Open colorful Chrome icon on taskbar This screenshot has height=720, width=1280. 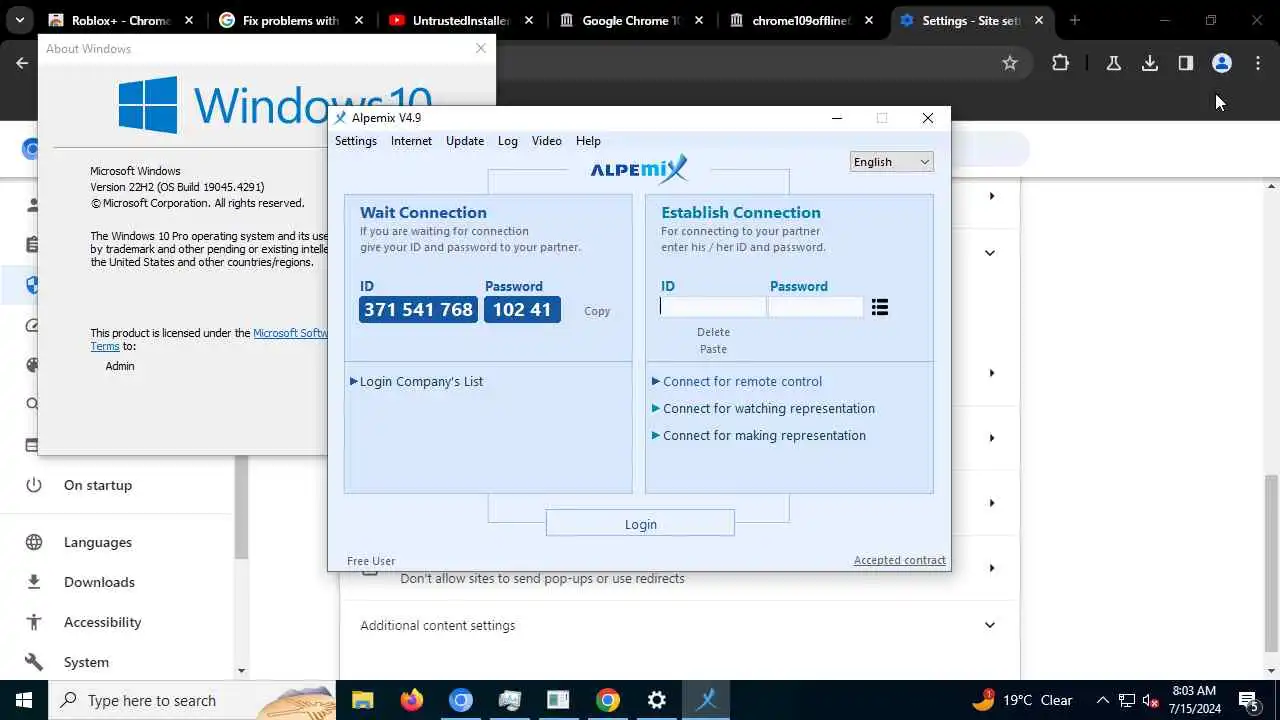(608, 700)
